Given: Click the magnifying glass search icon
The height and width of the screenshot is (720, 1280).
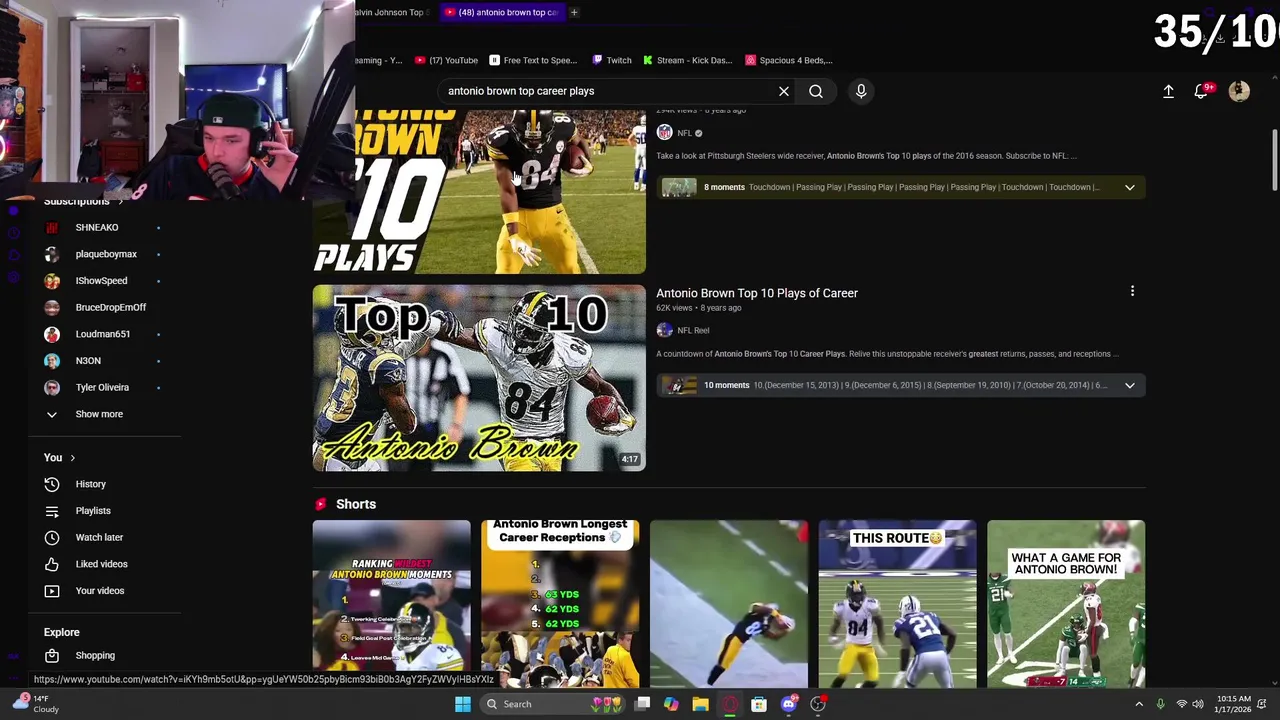Looking at the screenshot, I should click(816, 91).
